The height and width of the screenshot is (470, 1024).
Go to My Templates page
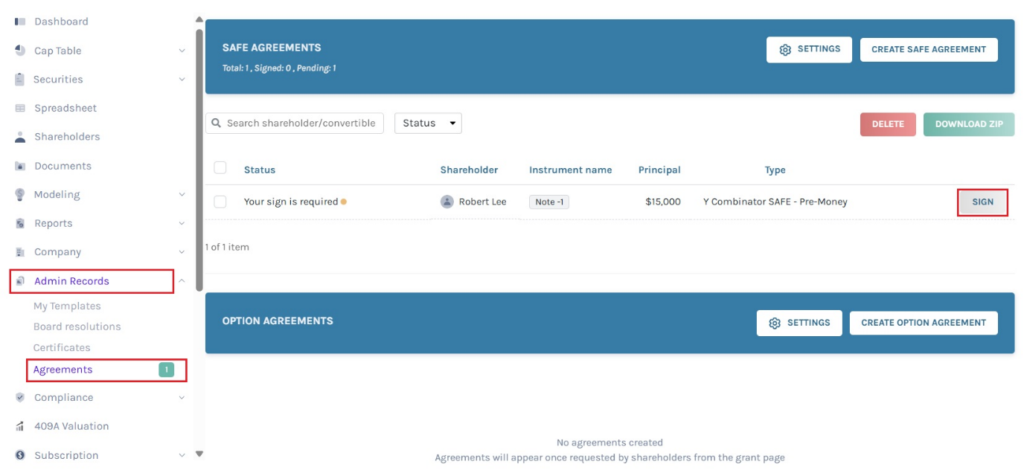click(x=67, y=306)
